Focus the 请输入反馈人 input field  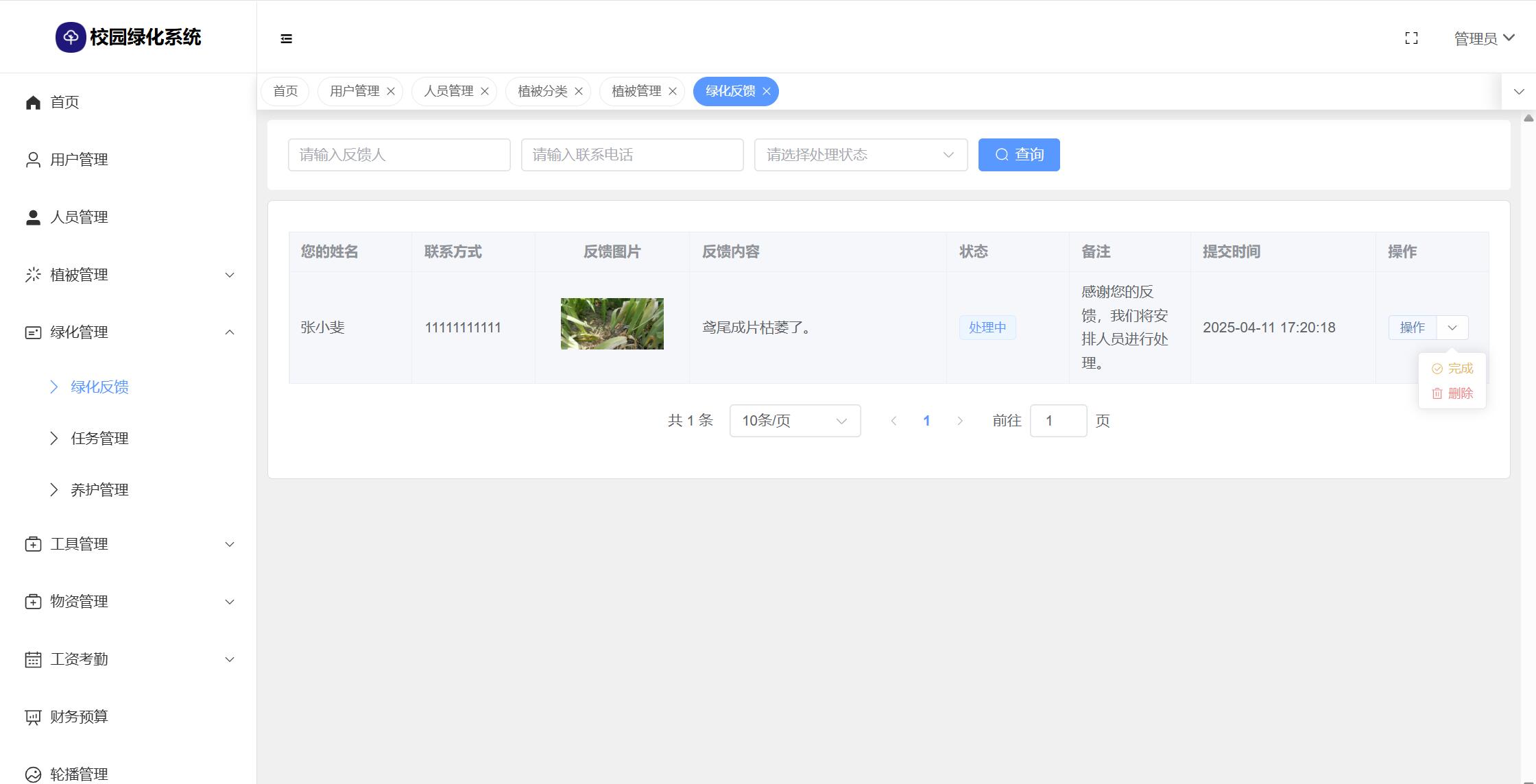click(399, 155)
